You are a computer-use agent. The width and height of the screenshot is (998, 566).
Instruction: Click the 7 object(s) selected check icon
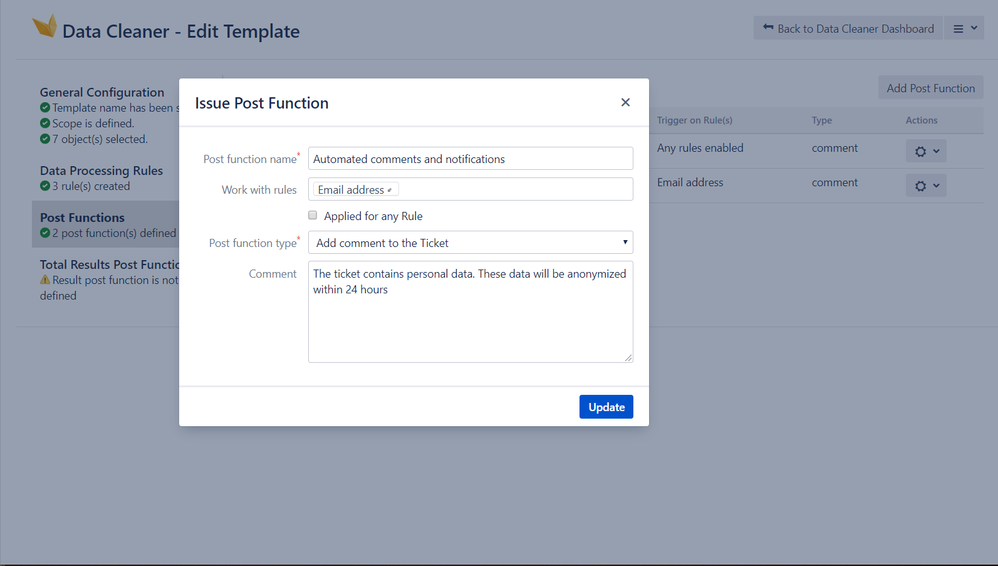45,138
